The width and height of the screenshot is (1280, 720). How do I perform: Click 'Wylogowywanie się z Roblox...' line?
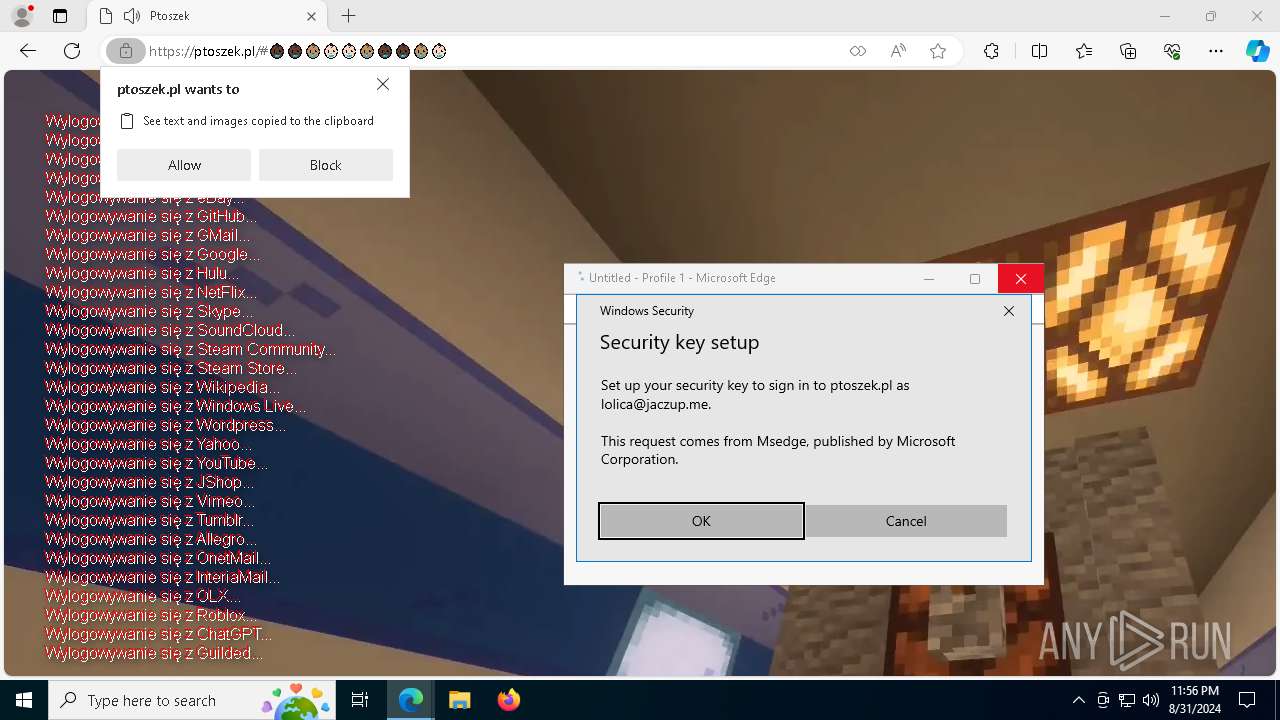pyautogui.click(x=151, y=615)
